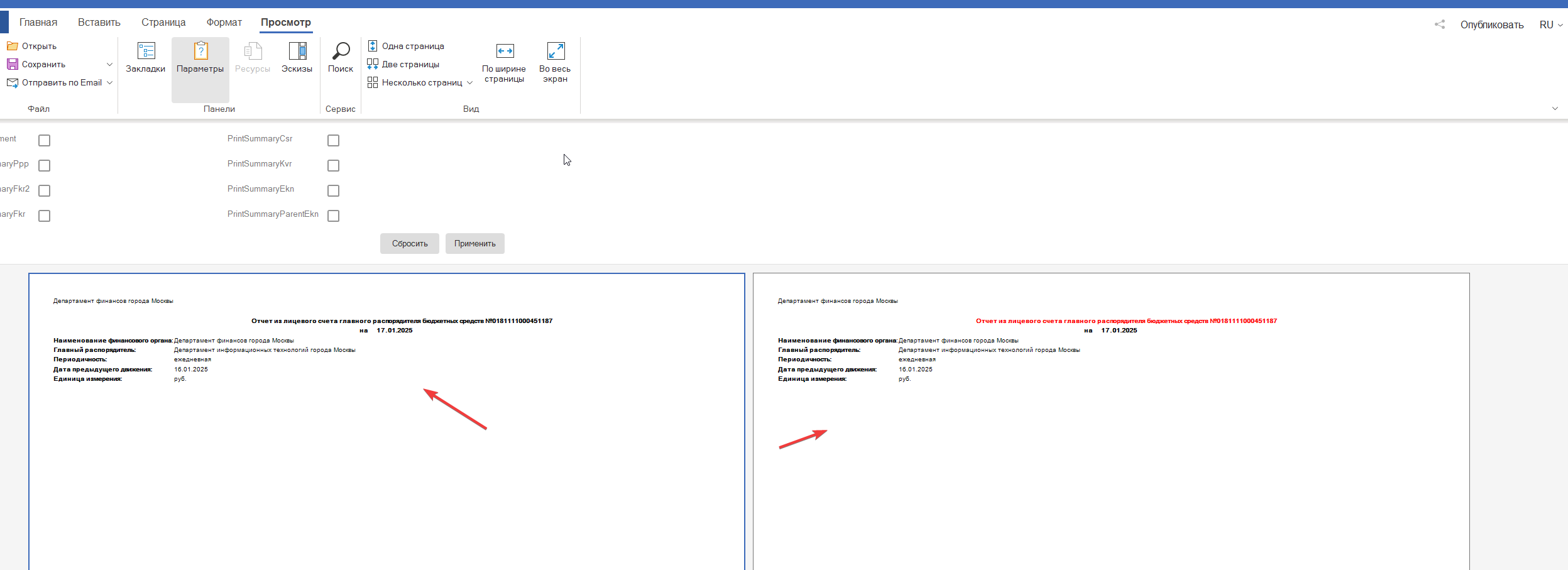Toggle the checkbox next to the partially visible "ment" label
Screen dimensions: 1568x570
coord(44,140)
